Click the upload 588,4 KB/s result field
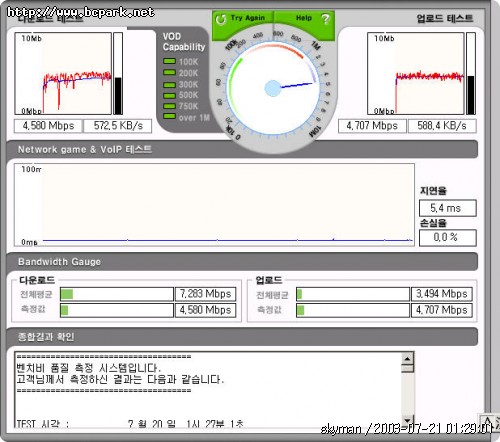500x442 pixels. pyautogui.click(x=442, y=126)
